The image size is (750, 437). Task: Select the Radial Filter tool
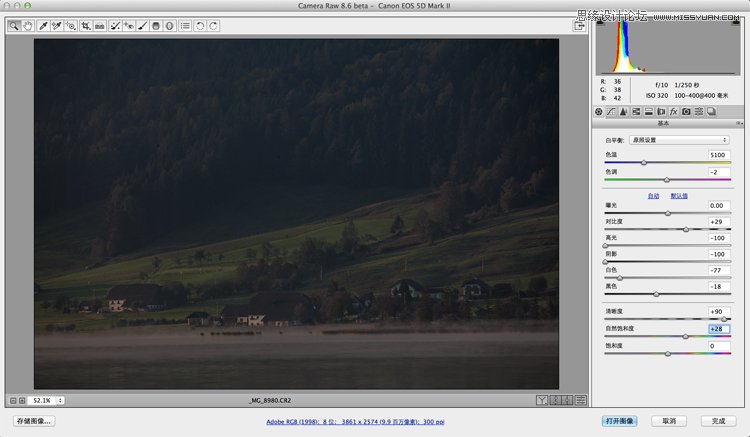[170, 26]
